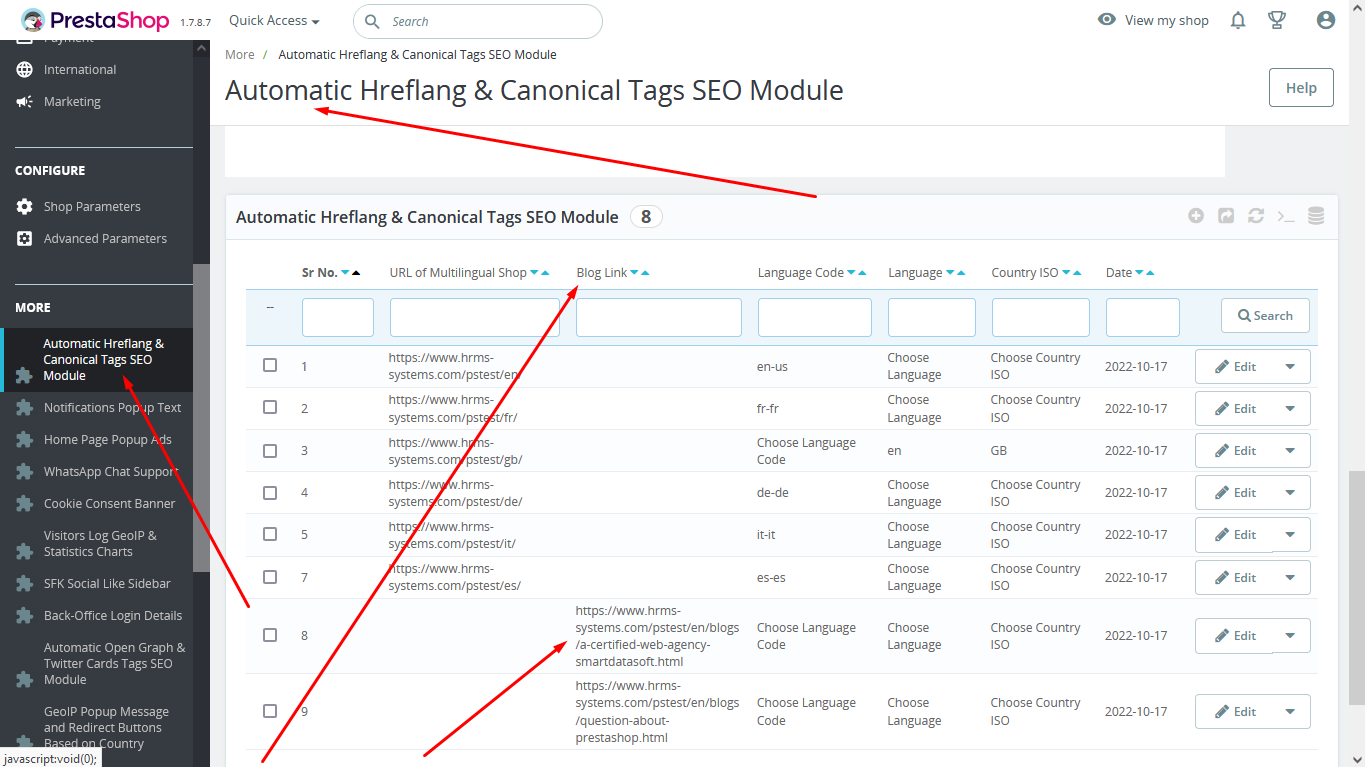Open the action dropdown arrow for de-de row
This screenshot has height=767, width=1365.
1290,493
